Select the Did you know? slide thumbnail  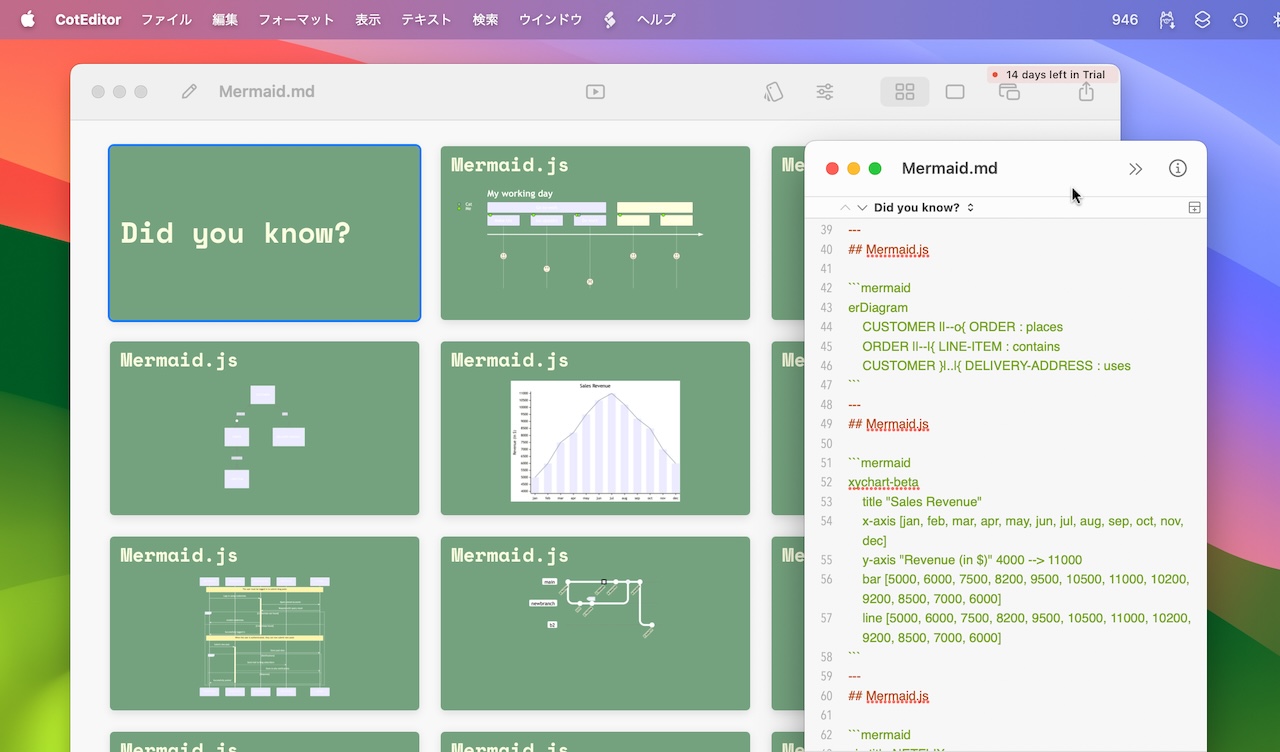click(265, 233)
